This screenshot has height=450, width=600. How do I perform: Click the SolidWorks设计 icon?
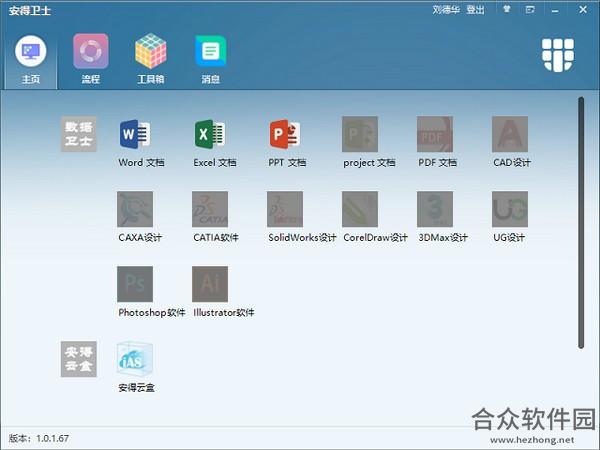click(x=285, y=209)
